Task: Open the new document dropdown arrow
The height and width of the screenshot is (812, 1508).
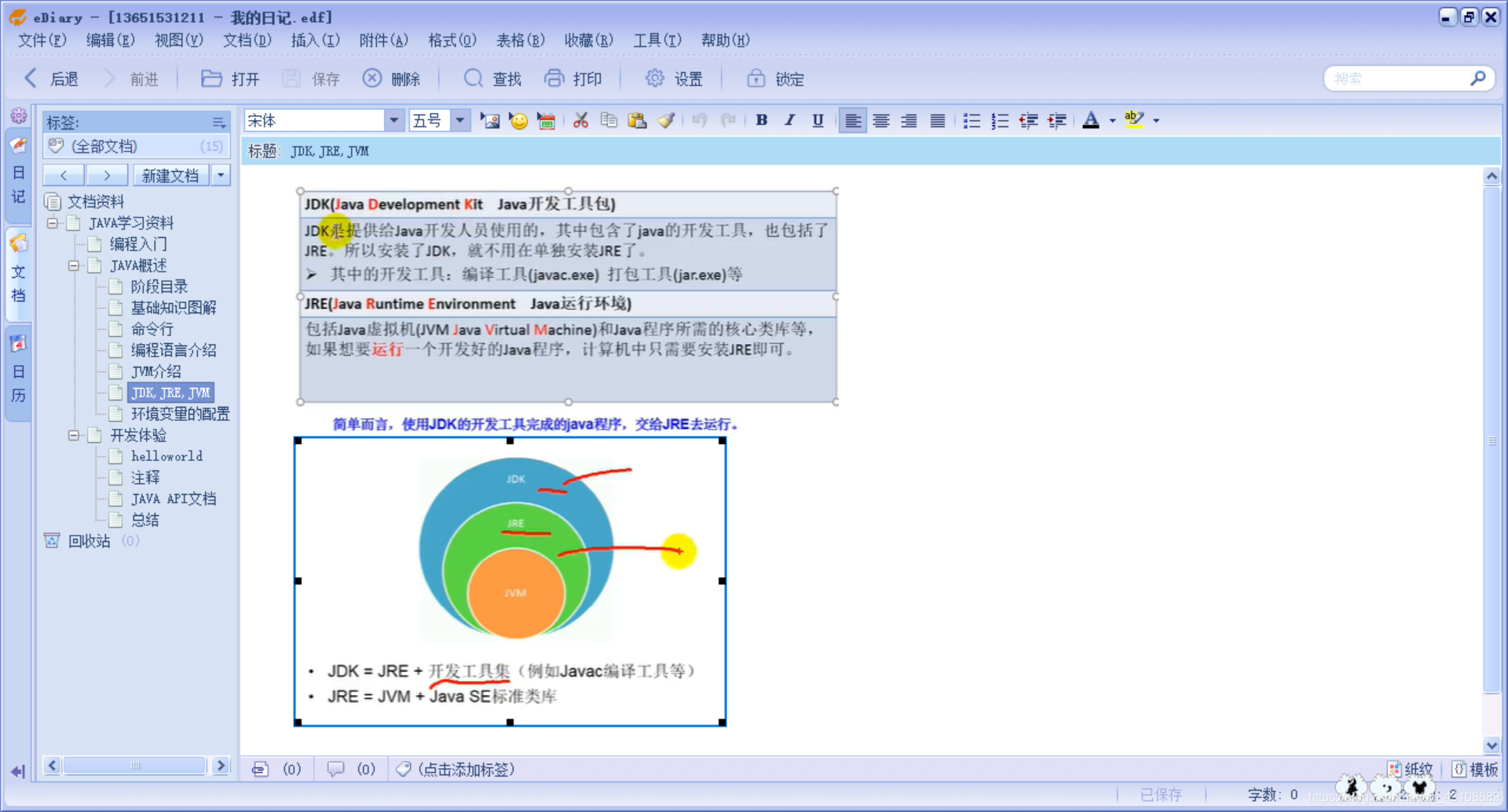Action: point(221,175)
